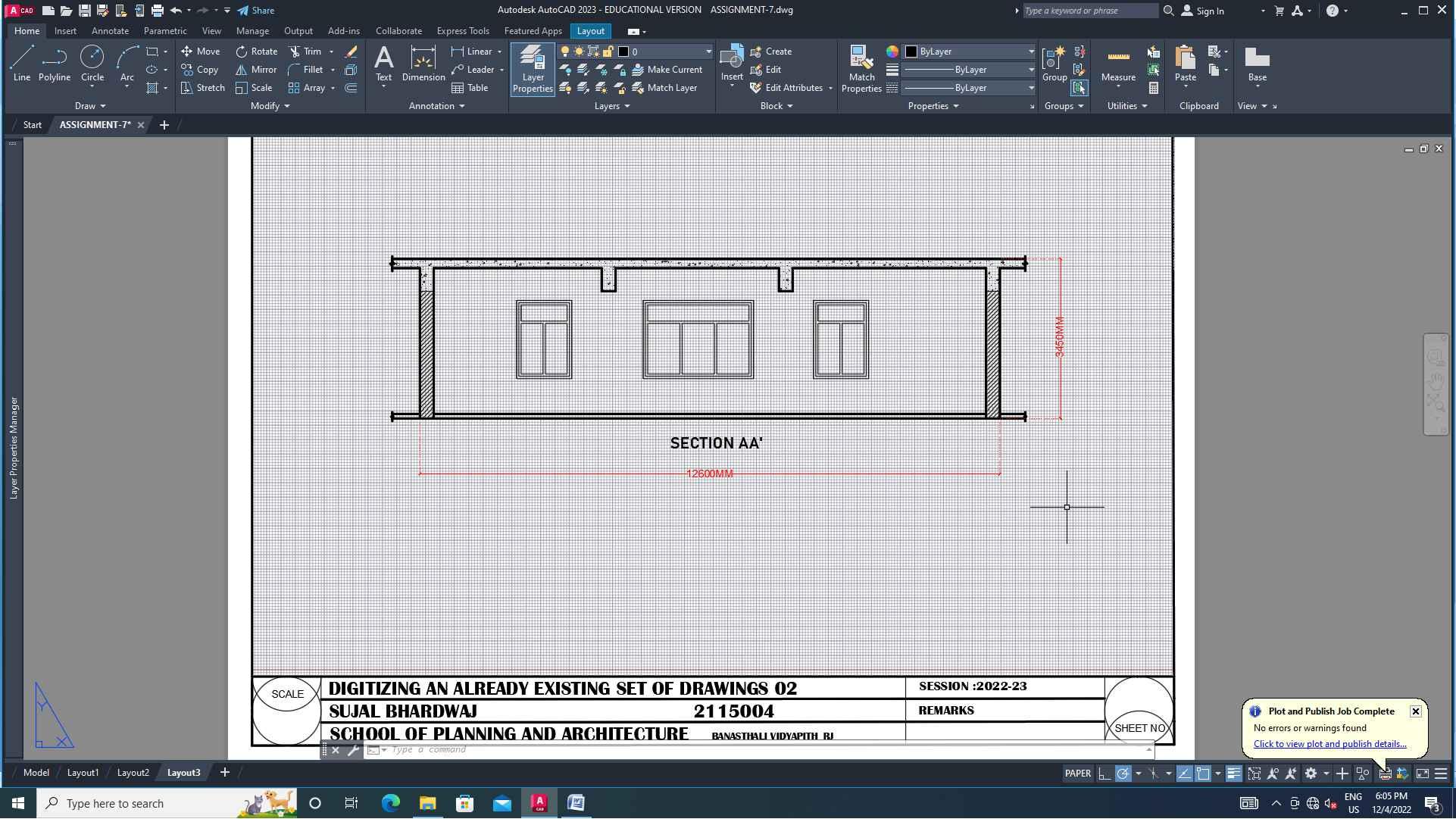This screenshot has height=819, width=1456.
Task: Click the Match Properties tool
Action: pos(861,69)
